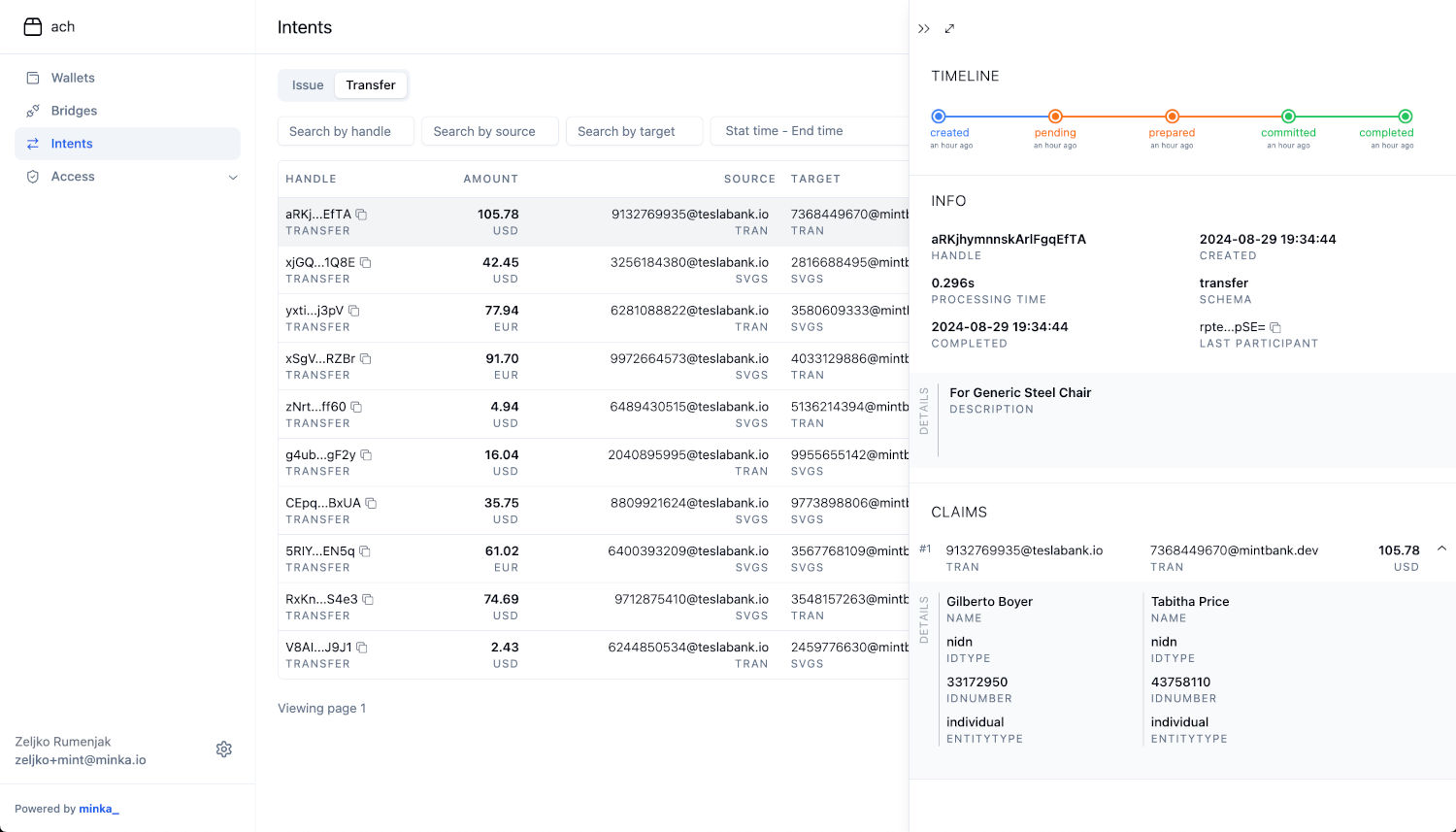Copy handle aRKj...EfTA icon
This screenshot has width=1456, height=832.
tap(361, 215)
